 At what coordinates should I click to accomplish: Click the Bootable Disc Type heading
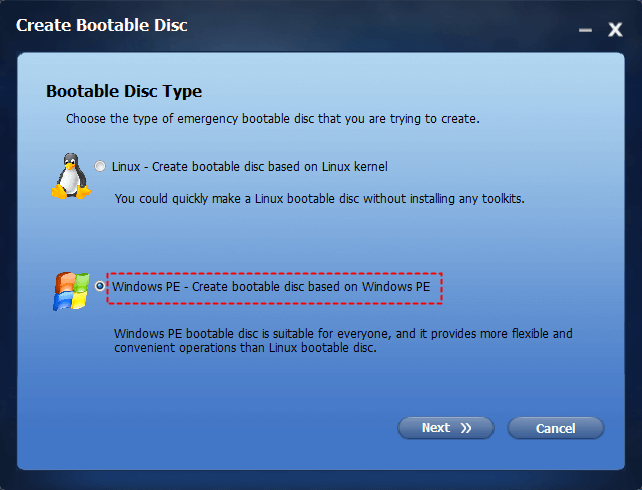(x=124, y=91)
